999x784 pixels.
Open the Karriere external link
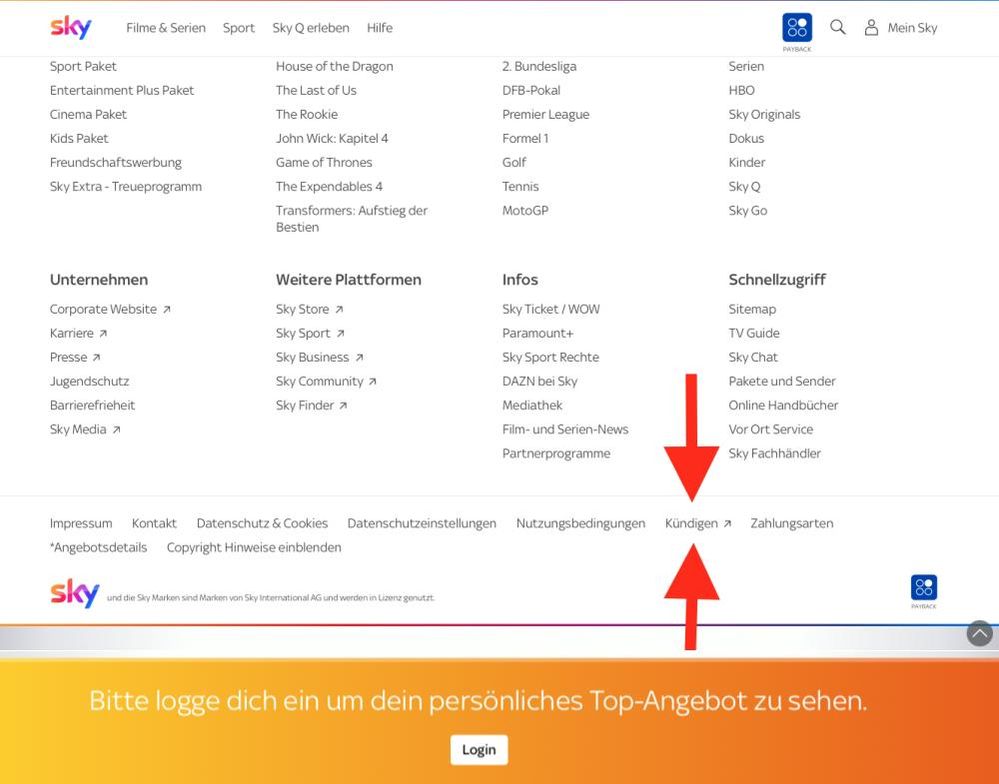[x=78, y=334]
